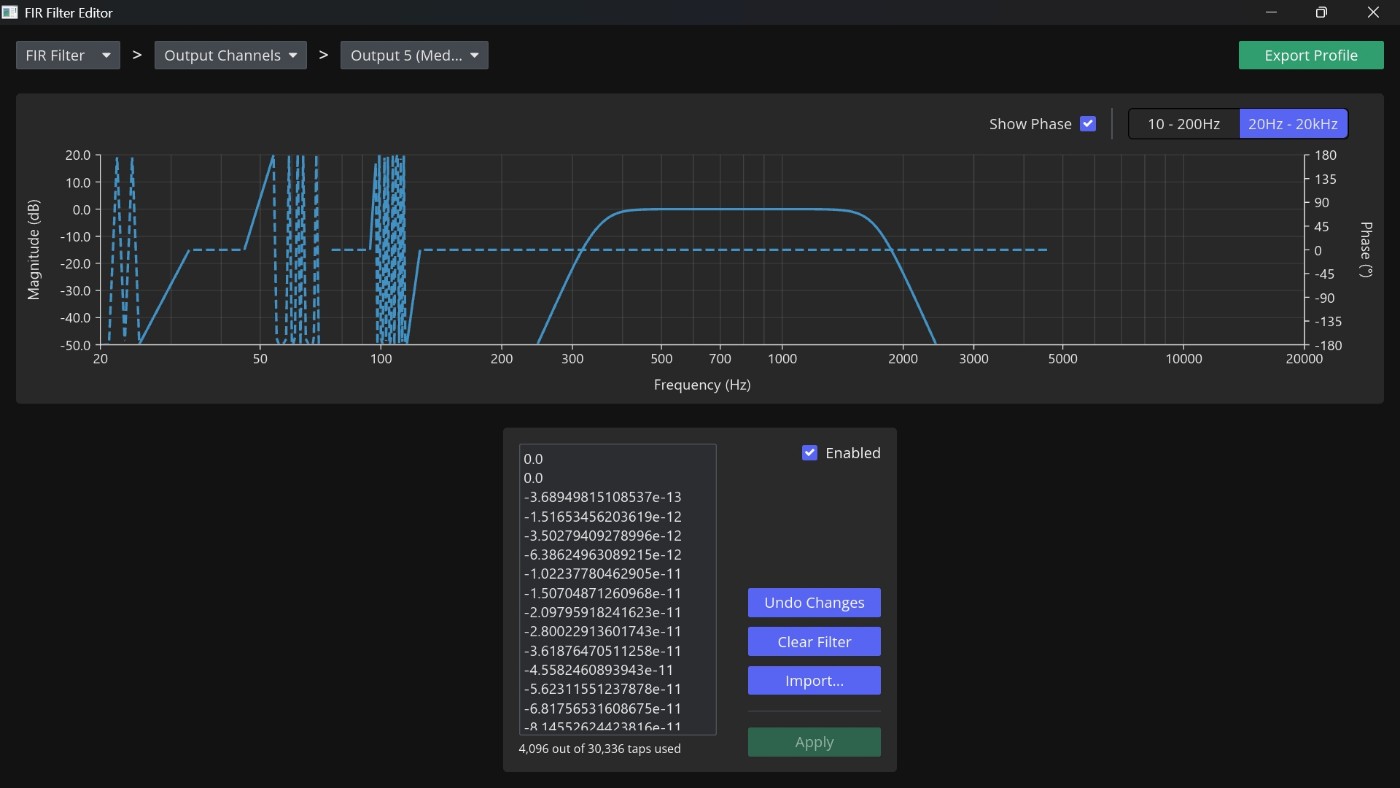This screenshot has width=1400, height=788.
Task: Uncheck the Show Phase checkbox
Action: point(1088,124)
